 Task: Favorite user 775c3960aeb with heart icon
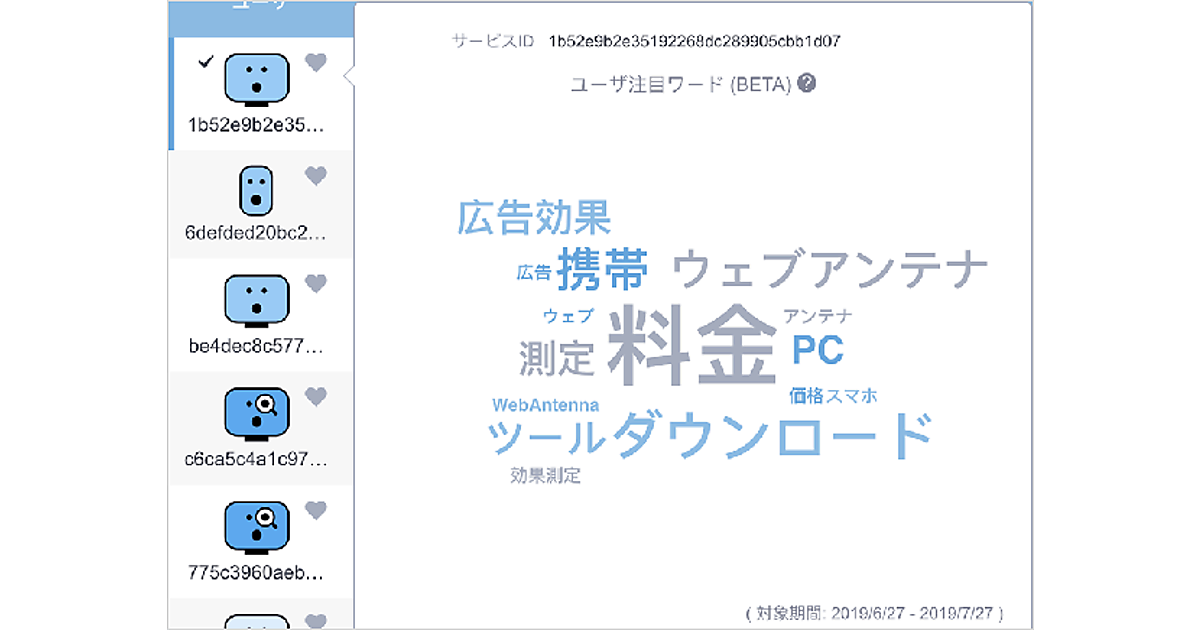pos(316,510)
